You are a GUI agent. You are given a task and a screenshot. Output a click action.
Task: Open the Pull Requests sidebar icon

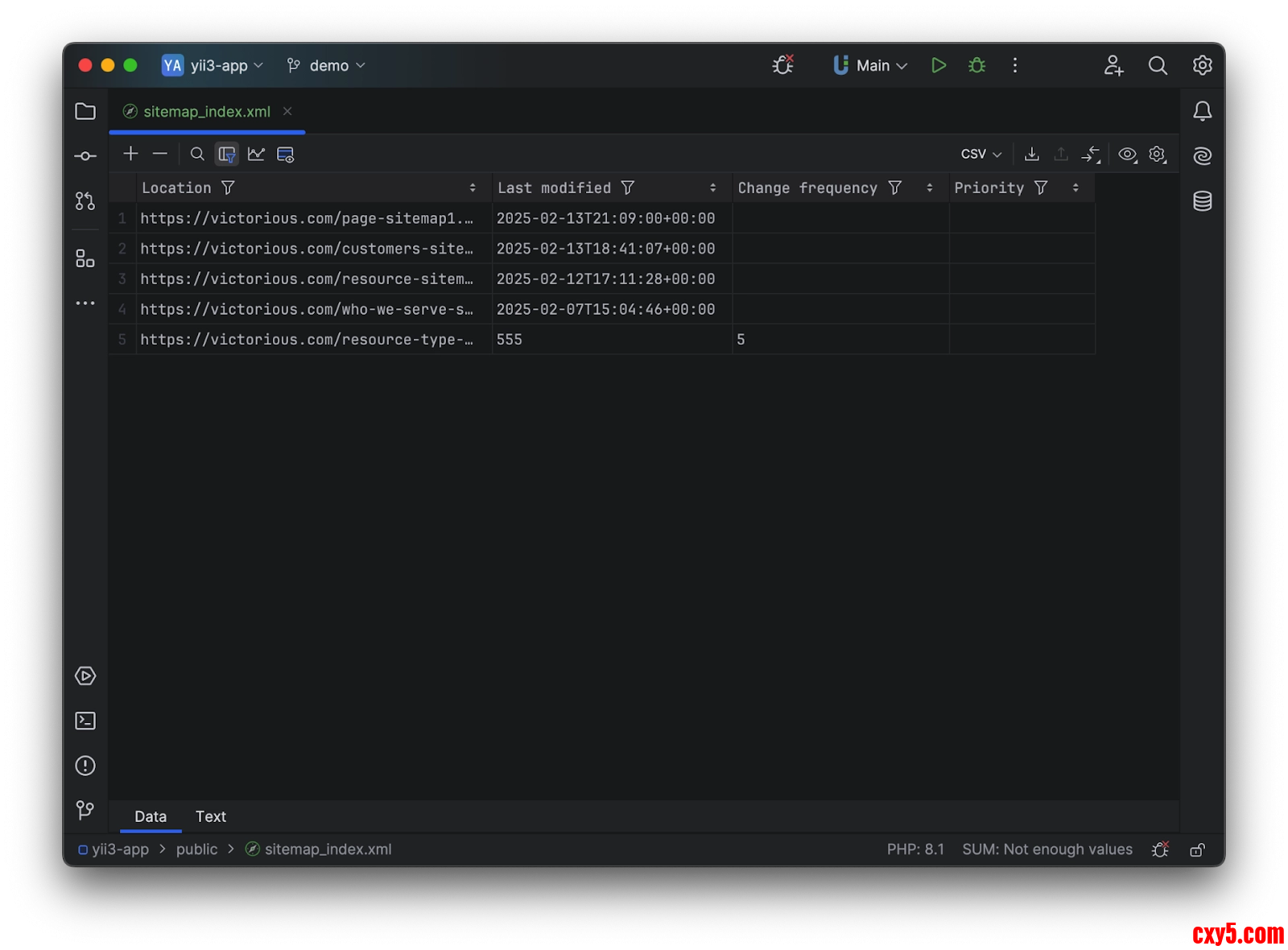85,200
